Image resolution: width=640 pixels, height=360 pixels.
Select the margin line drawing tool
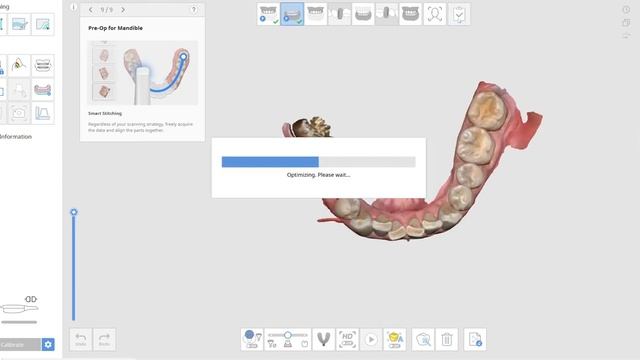coord(19,65)
